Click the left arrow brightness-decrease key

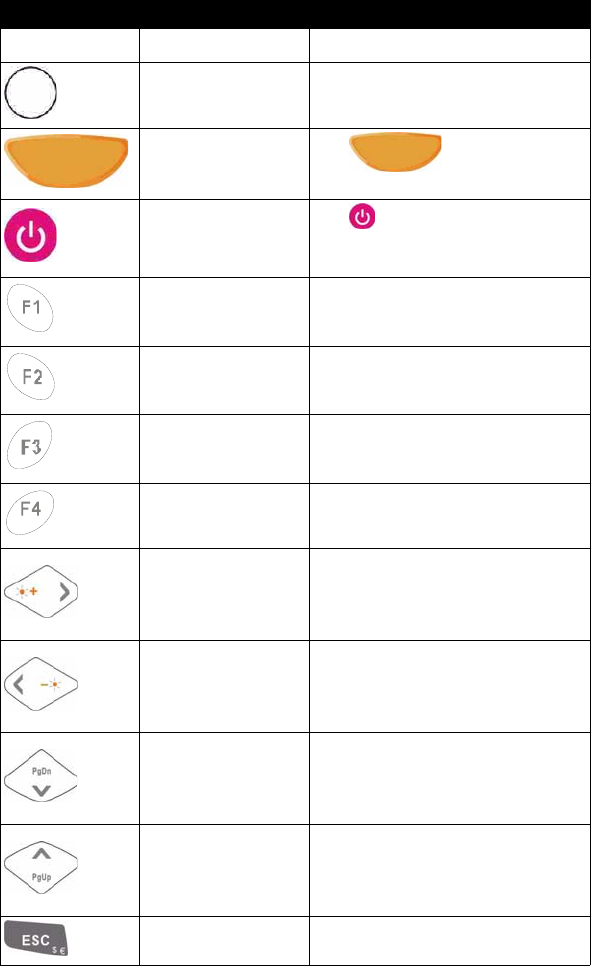click(41, 684)
